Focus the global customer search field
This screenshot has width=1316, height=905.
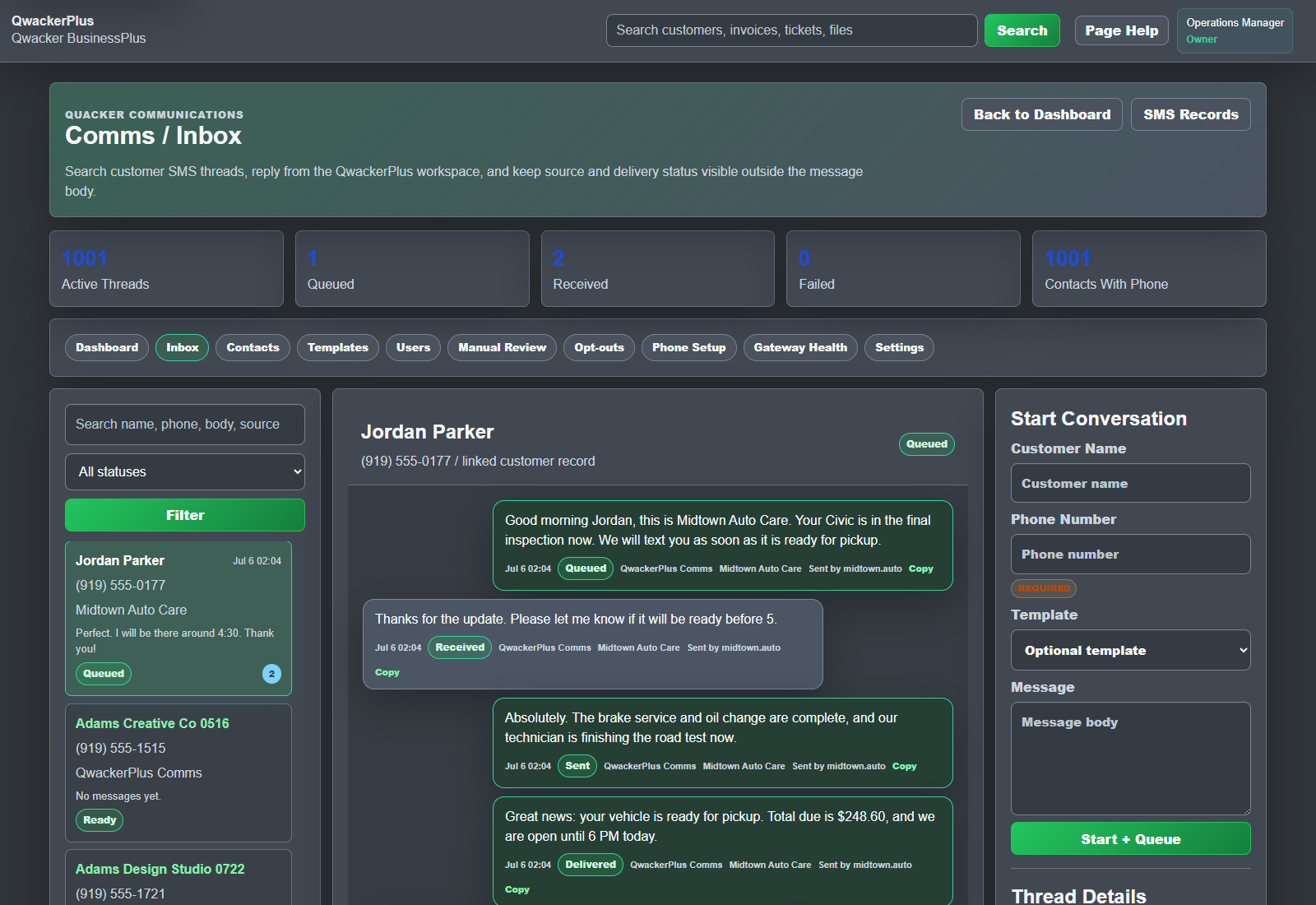coord(791,30)
